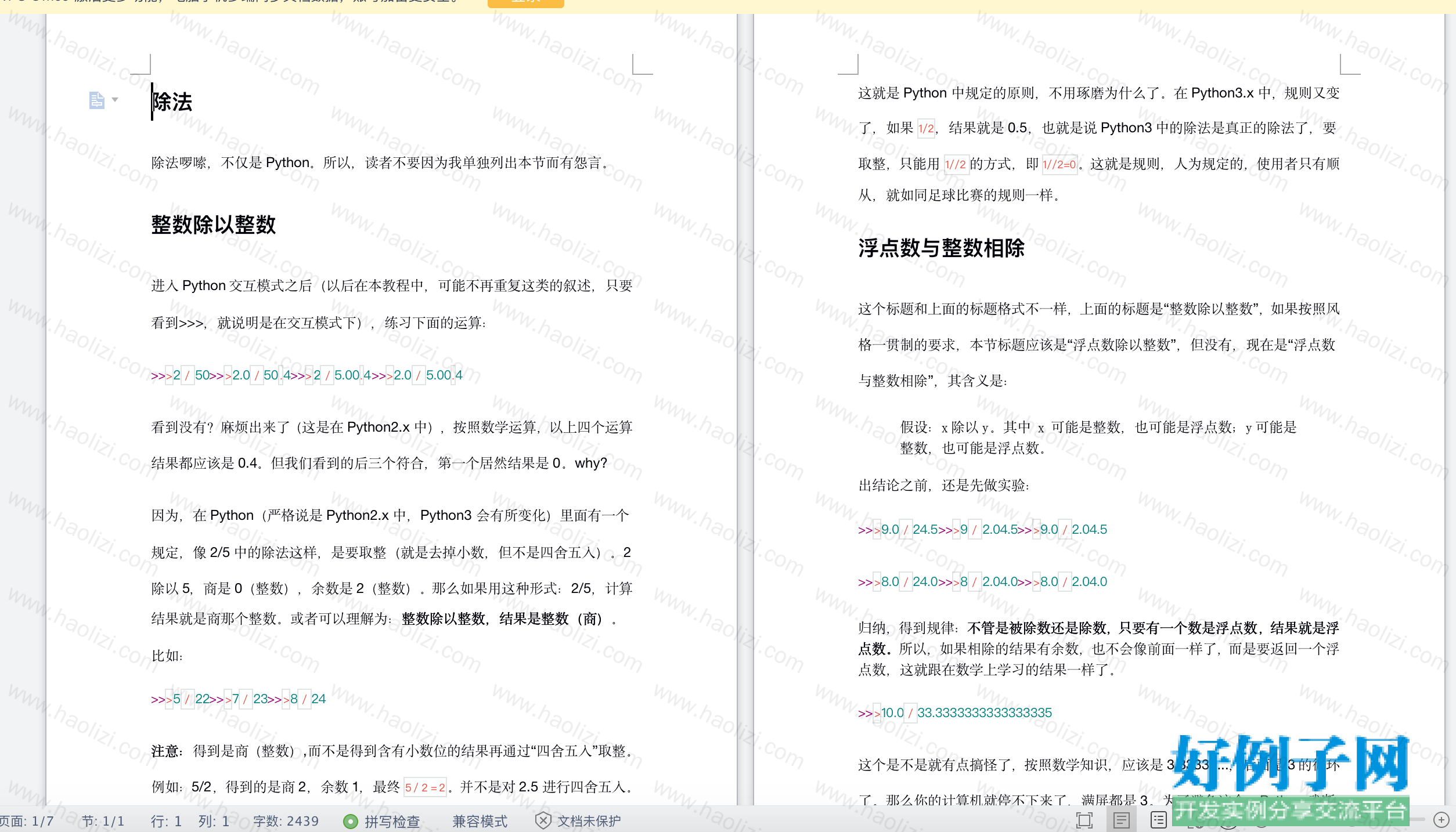
Task: Click the 页面: 1/7 page indicator
Action: 27,822
